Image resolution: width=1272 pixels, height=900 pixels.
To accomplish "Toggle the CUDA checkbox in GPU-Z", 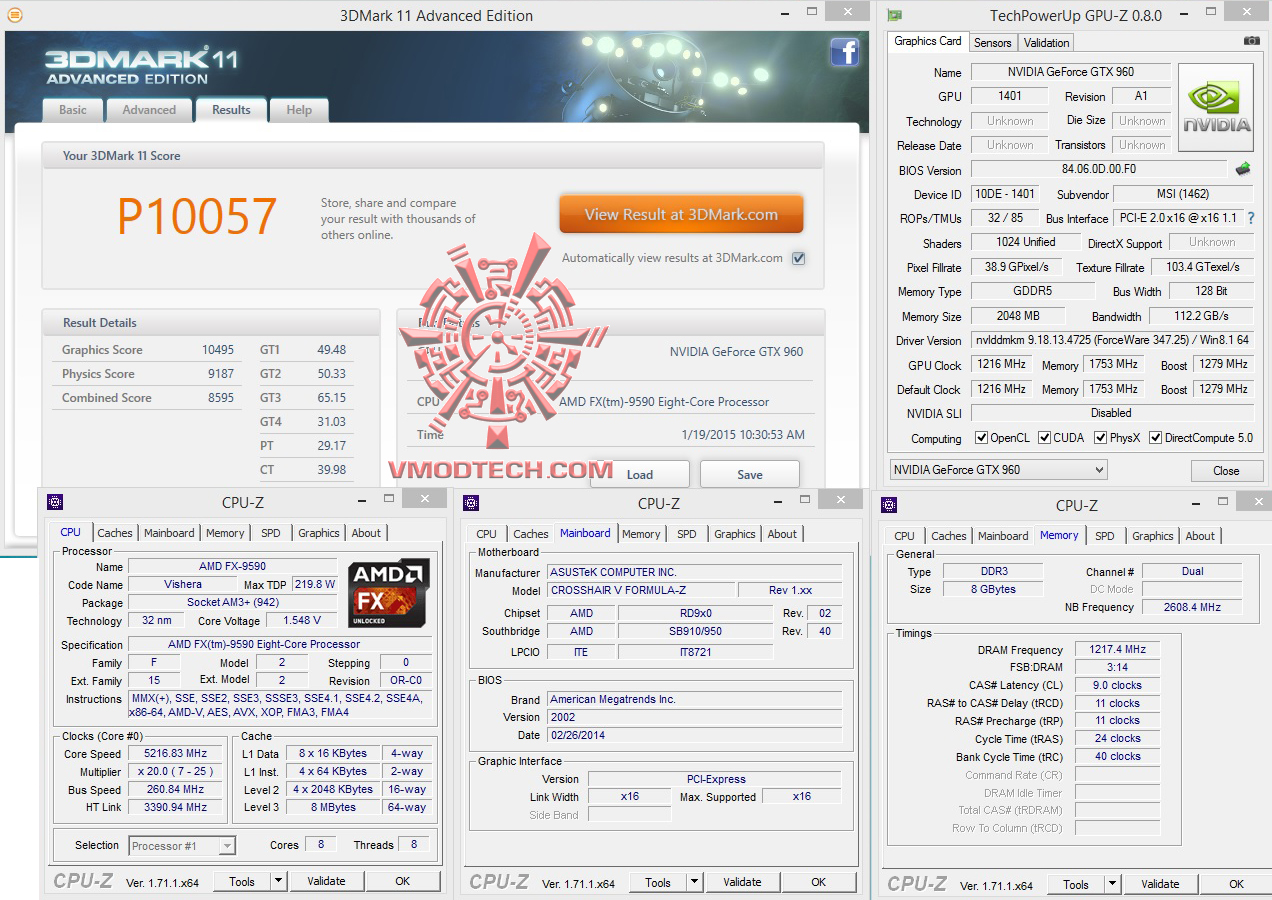I will [x=1044, y=438].
